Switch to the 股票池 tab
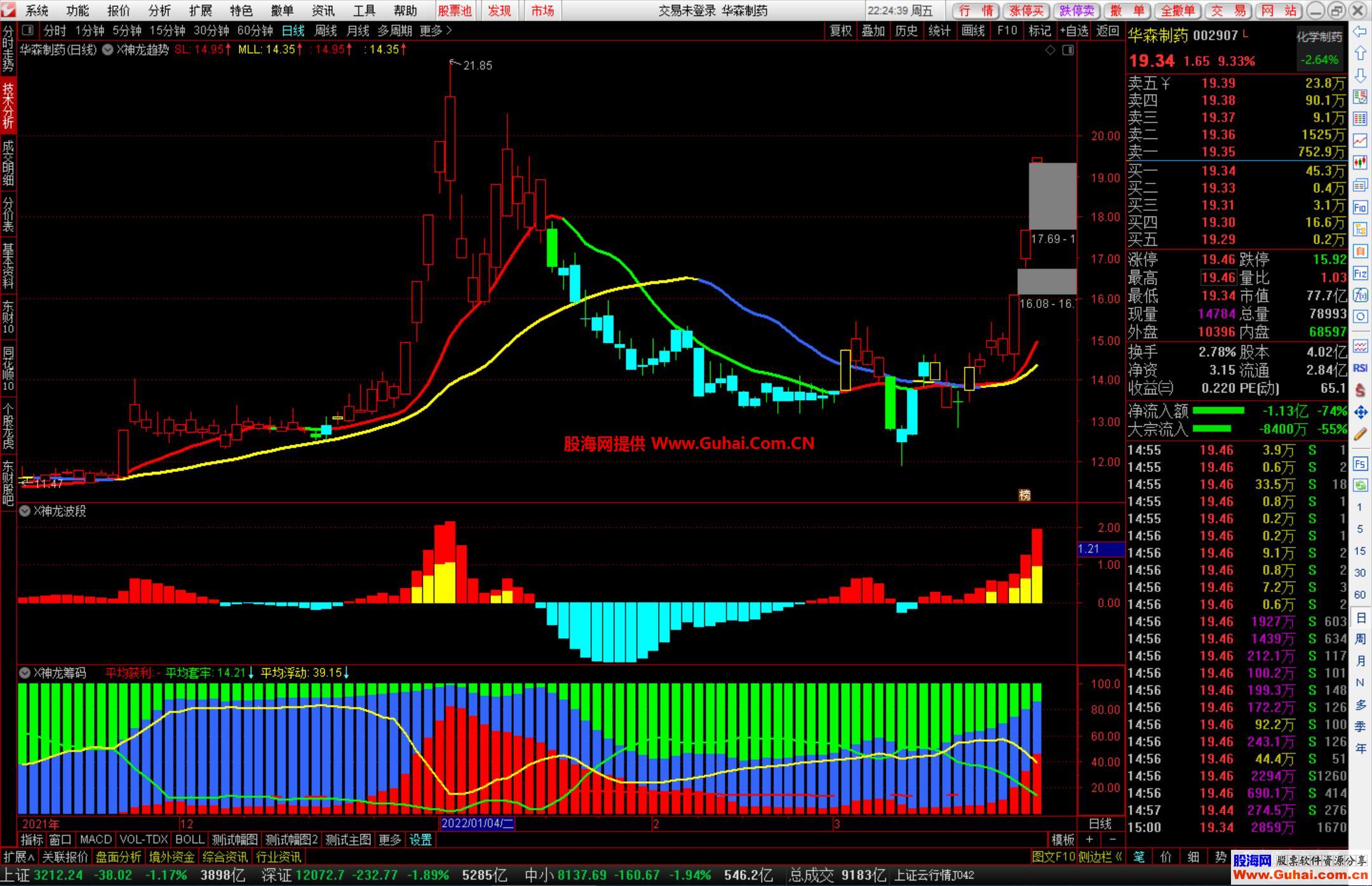Image resolution: width=1372 pixels, height=886 pixels. [455, 11]
